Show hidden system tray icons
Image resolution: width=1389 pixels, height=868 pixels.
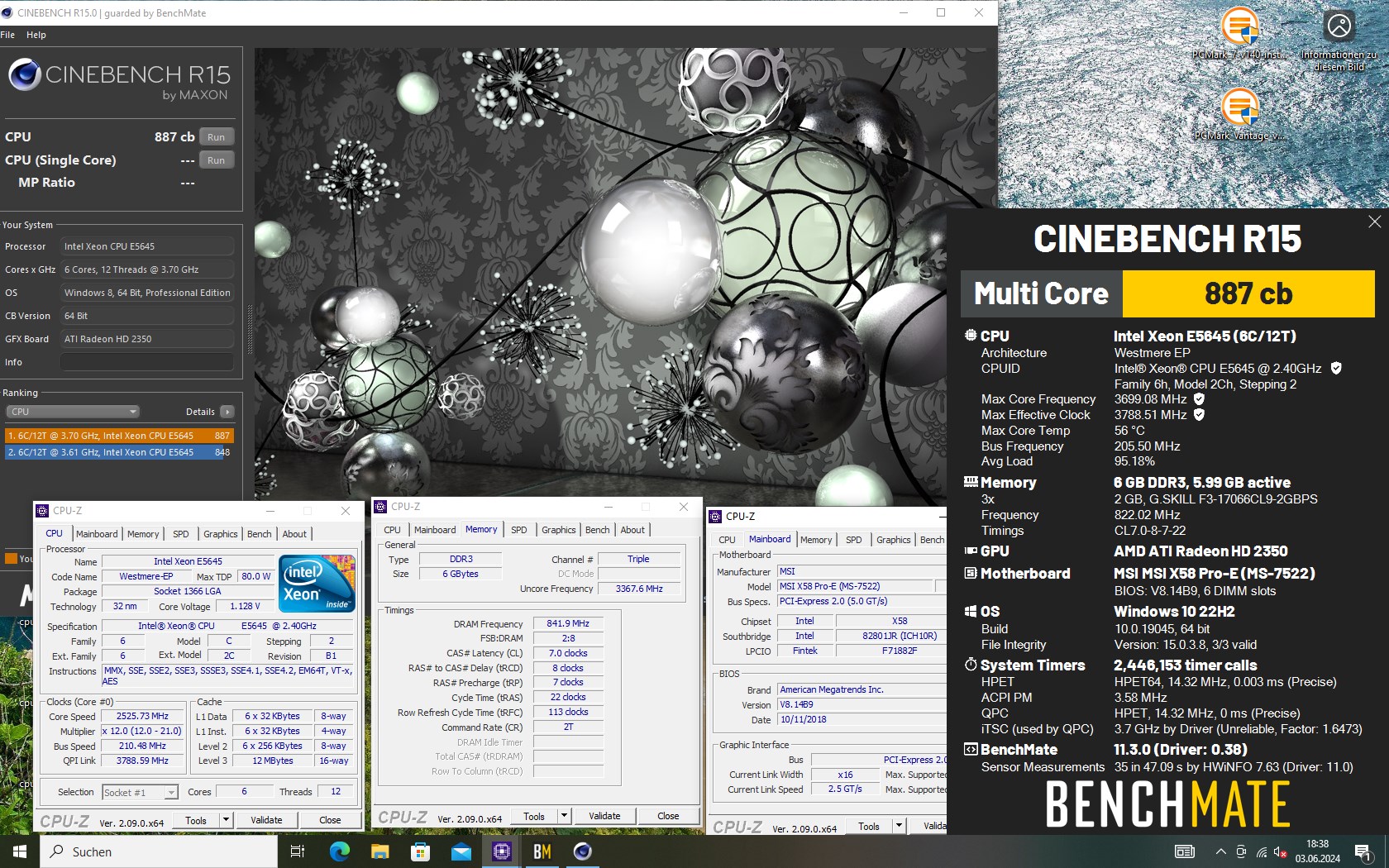(x=1220, y=851)
